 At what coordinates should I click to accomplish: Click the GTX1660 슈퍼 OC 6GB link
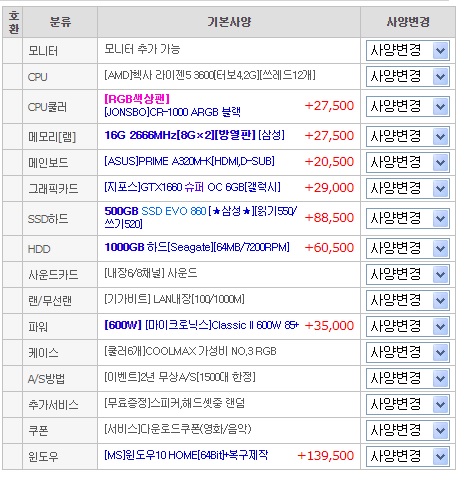(192, 187)
